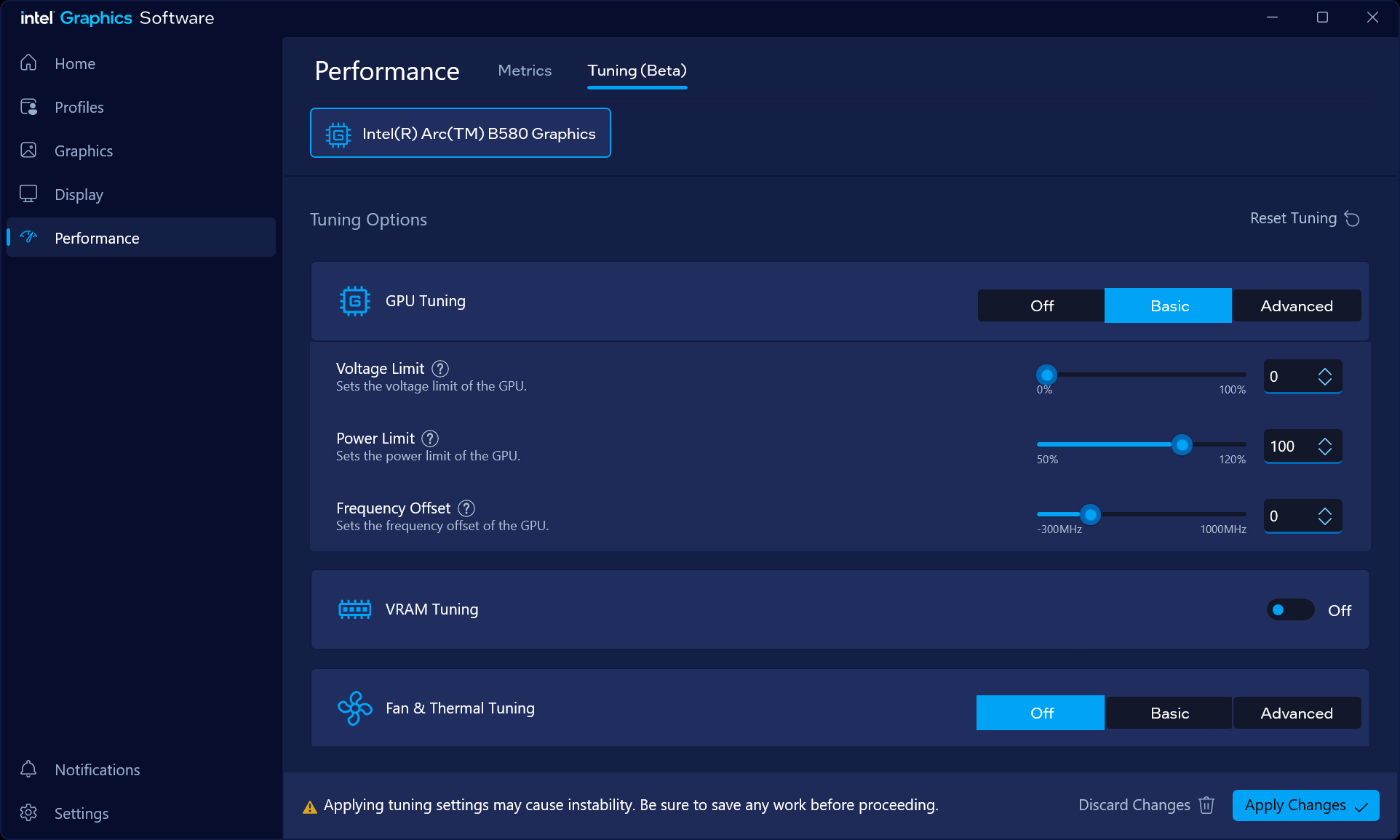Click the Frequency Offset value field
1400x840 pixels.
point(1302,516)
